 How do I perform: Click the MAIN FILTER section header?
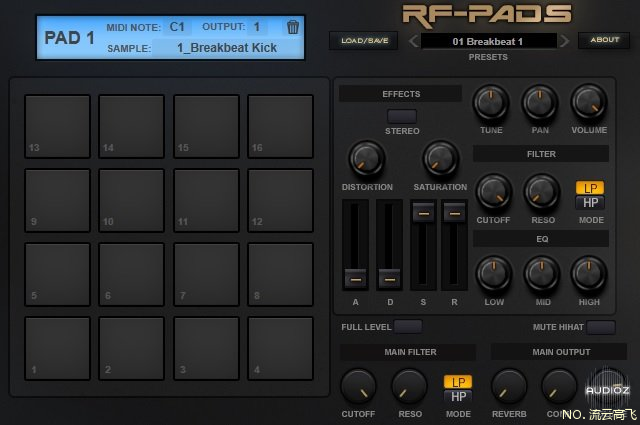pyautogui.click(x=408, y=352)
